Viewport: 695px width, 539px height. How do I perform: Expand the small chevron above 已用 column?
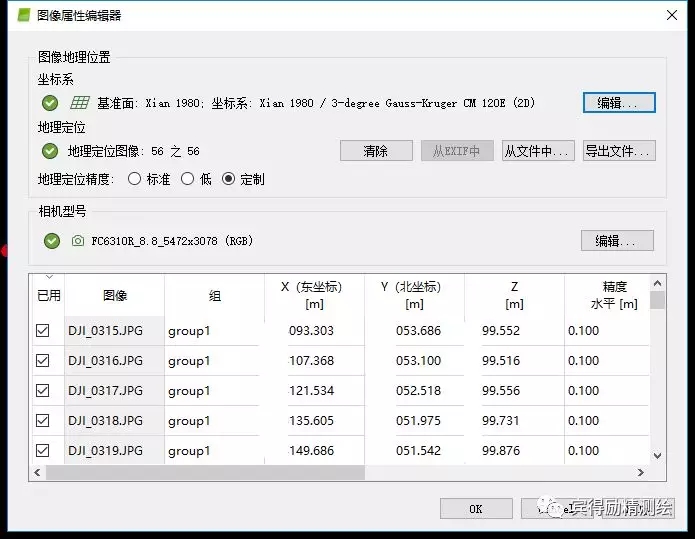[x=47, y=277]
